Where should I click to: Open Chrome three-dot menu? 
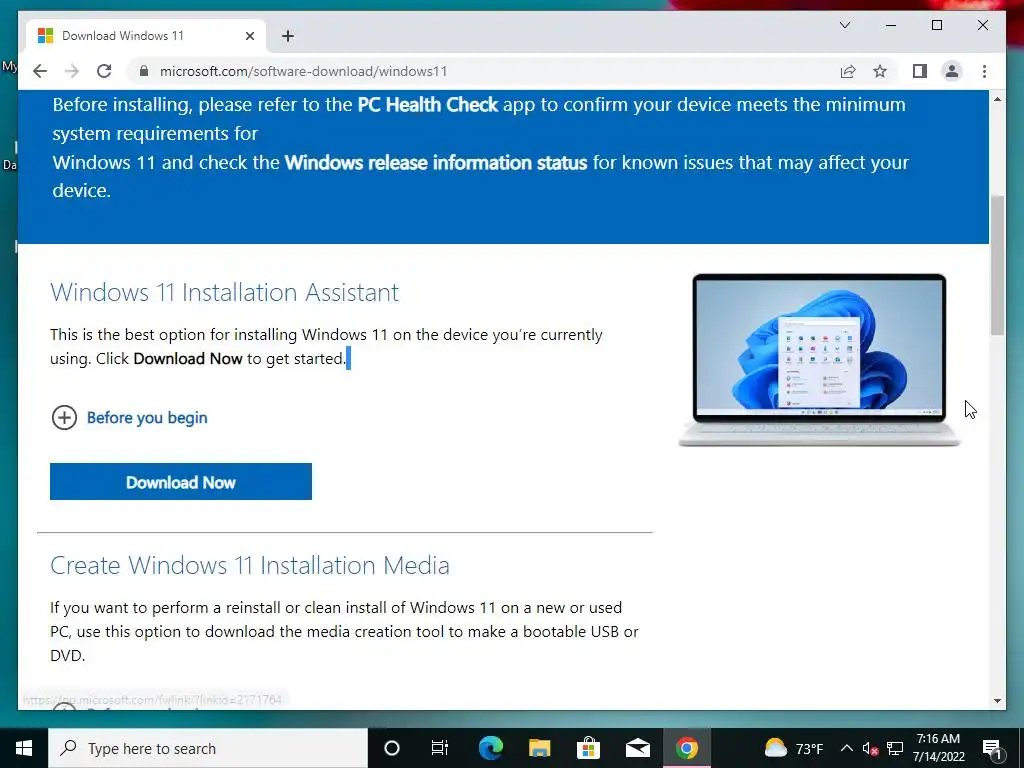984,71
